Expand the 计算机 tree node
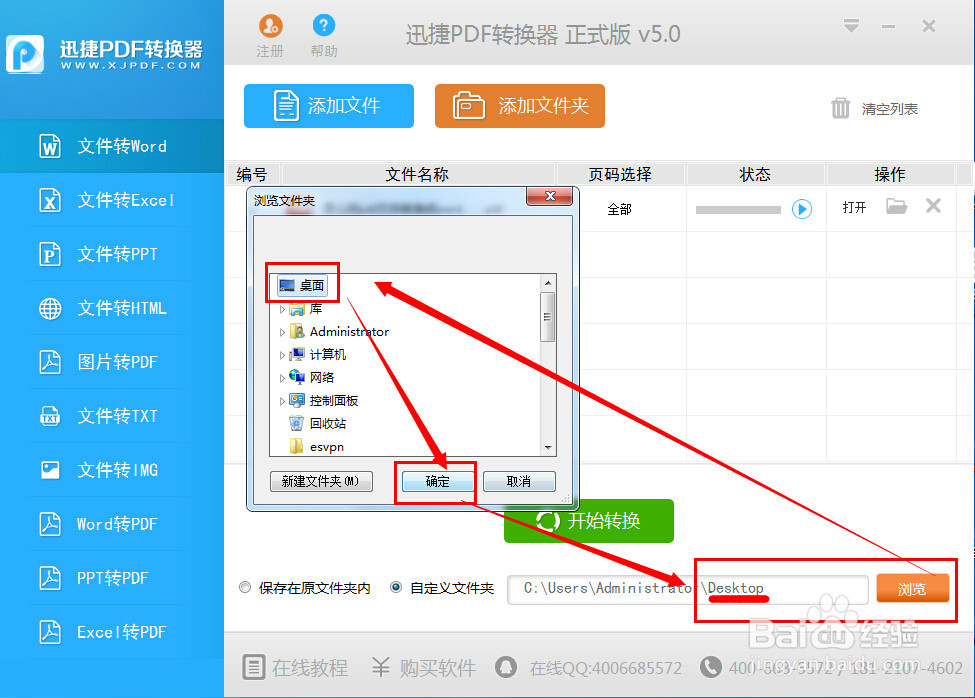 282,355
